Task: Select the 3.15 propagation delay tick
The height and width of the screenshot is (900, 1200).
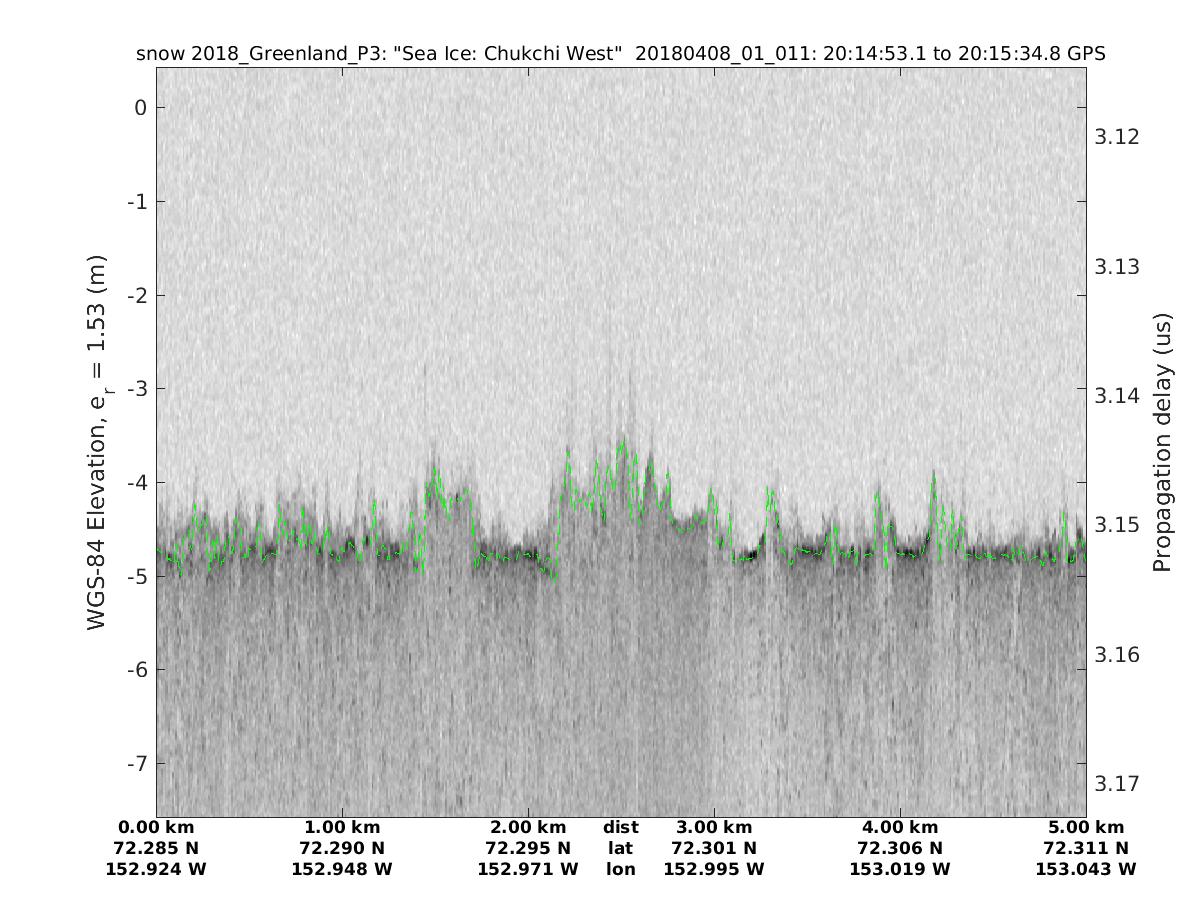Action: (x=1117, y=525)
